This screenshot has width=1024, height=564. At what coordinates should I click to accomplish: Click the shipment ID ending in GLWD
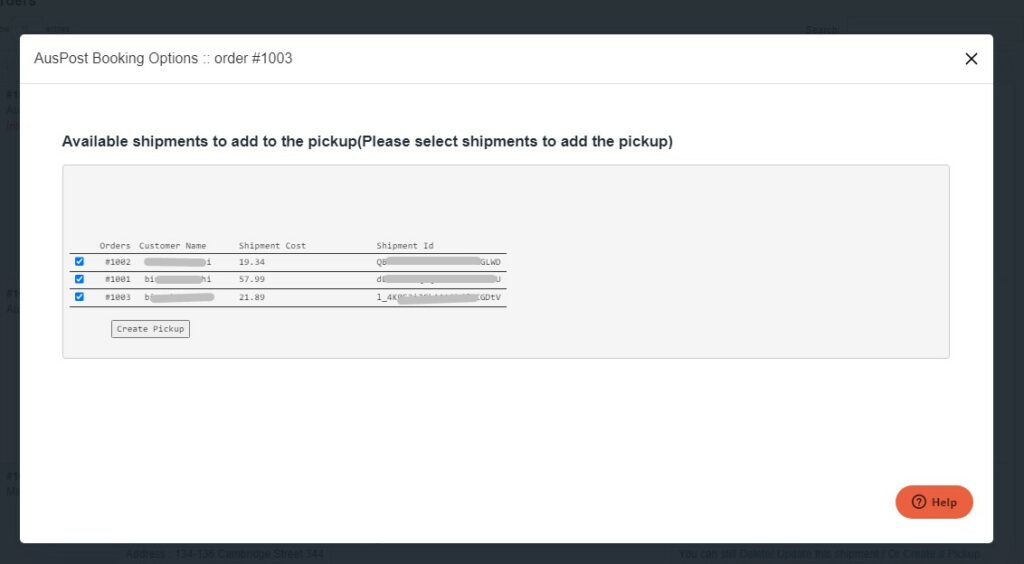(438, 262)
